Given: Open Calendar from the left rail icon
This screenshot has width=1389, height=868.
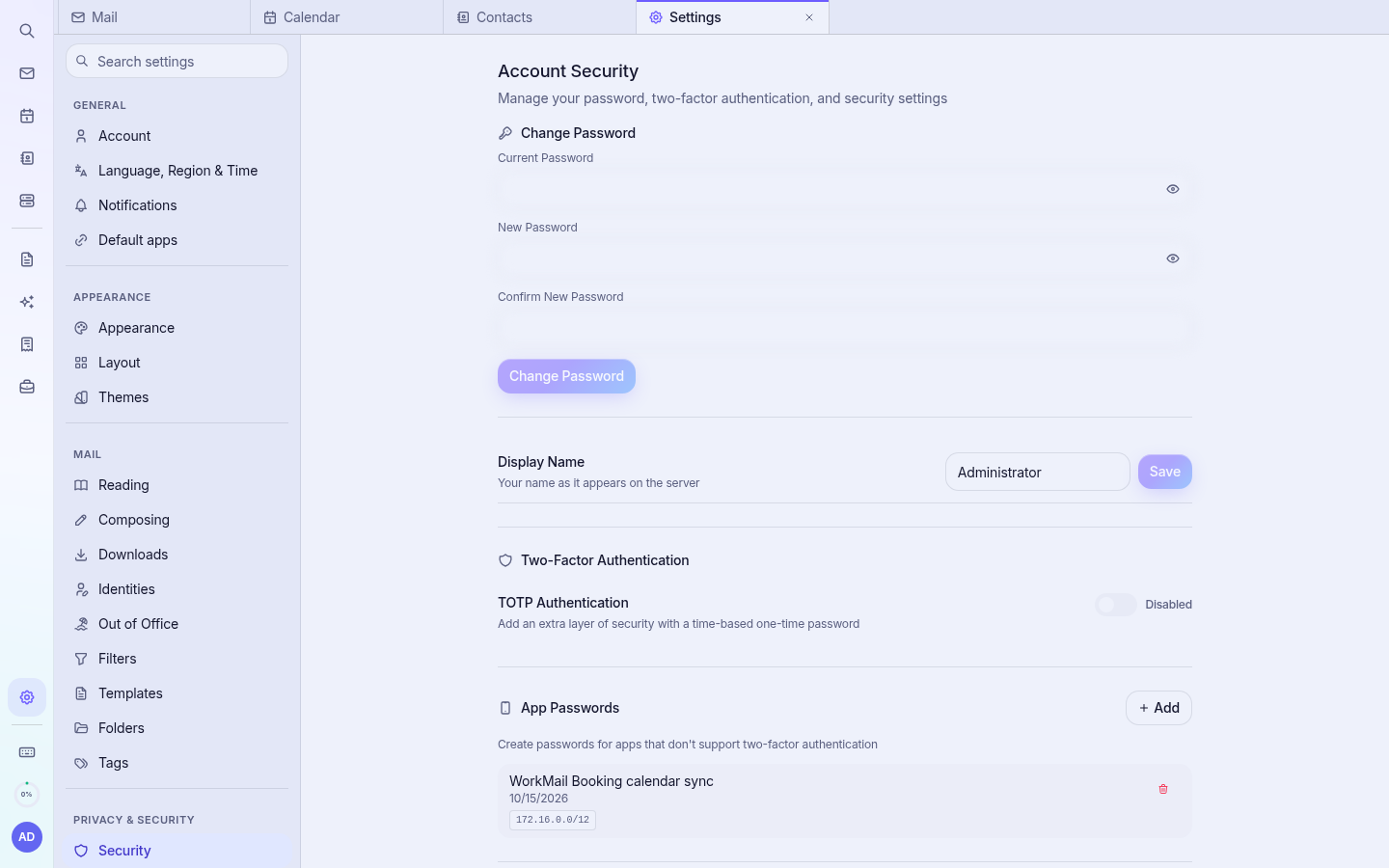Looking at the screenshot, I should [x=27, y=116].
